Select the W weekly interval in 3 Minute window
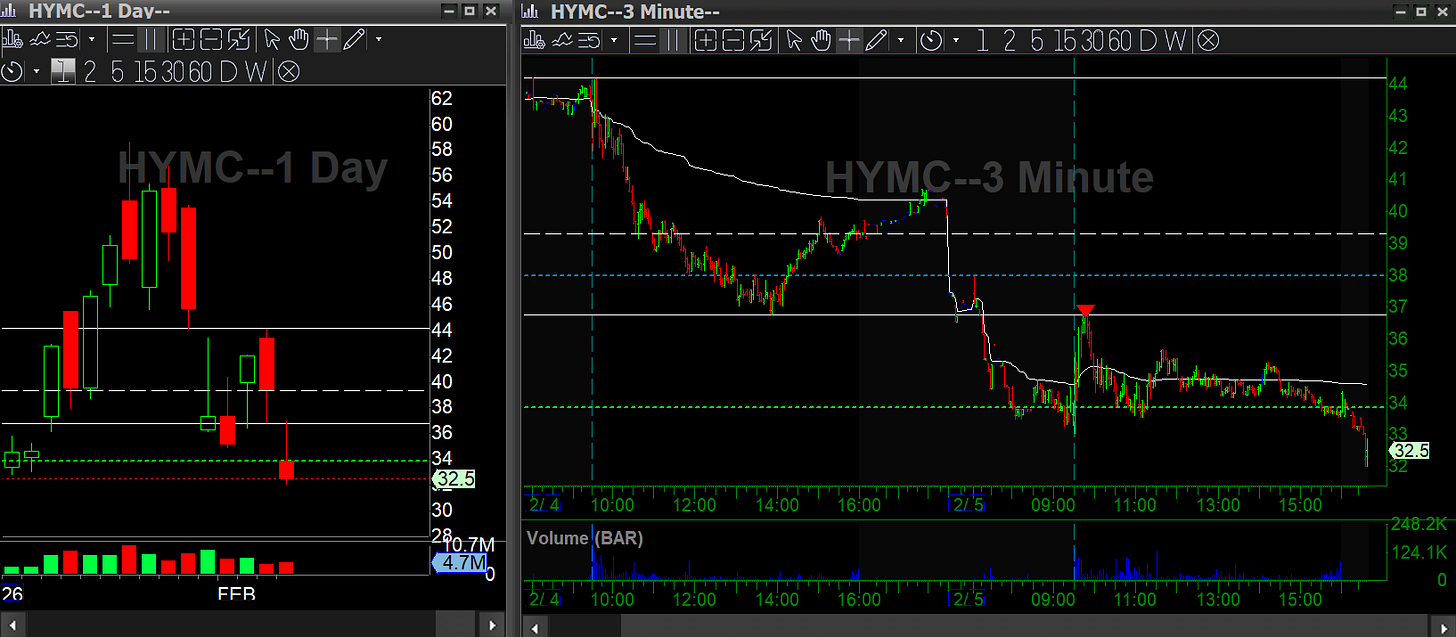The image size is (1456, 637). [1176, 40]
